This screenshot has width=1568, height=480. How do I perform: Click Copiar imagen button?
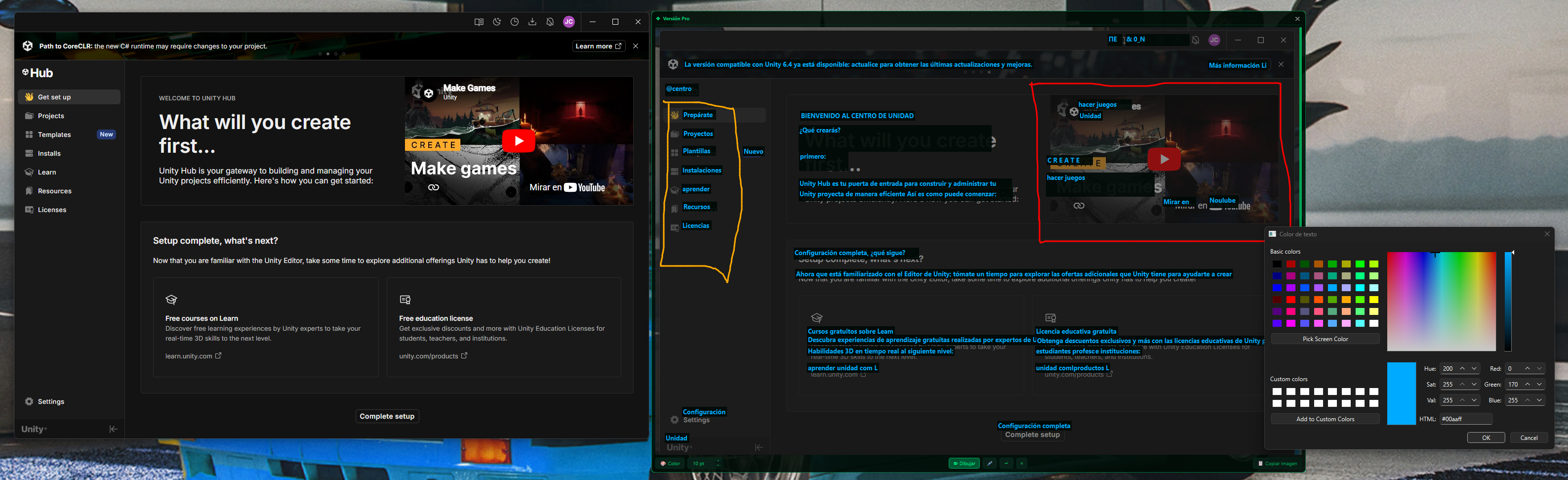[1278, 464]
